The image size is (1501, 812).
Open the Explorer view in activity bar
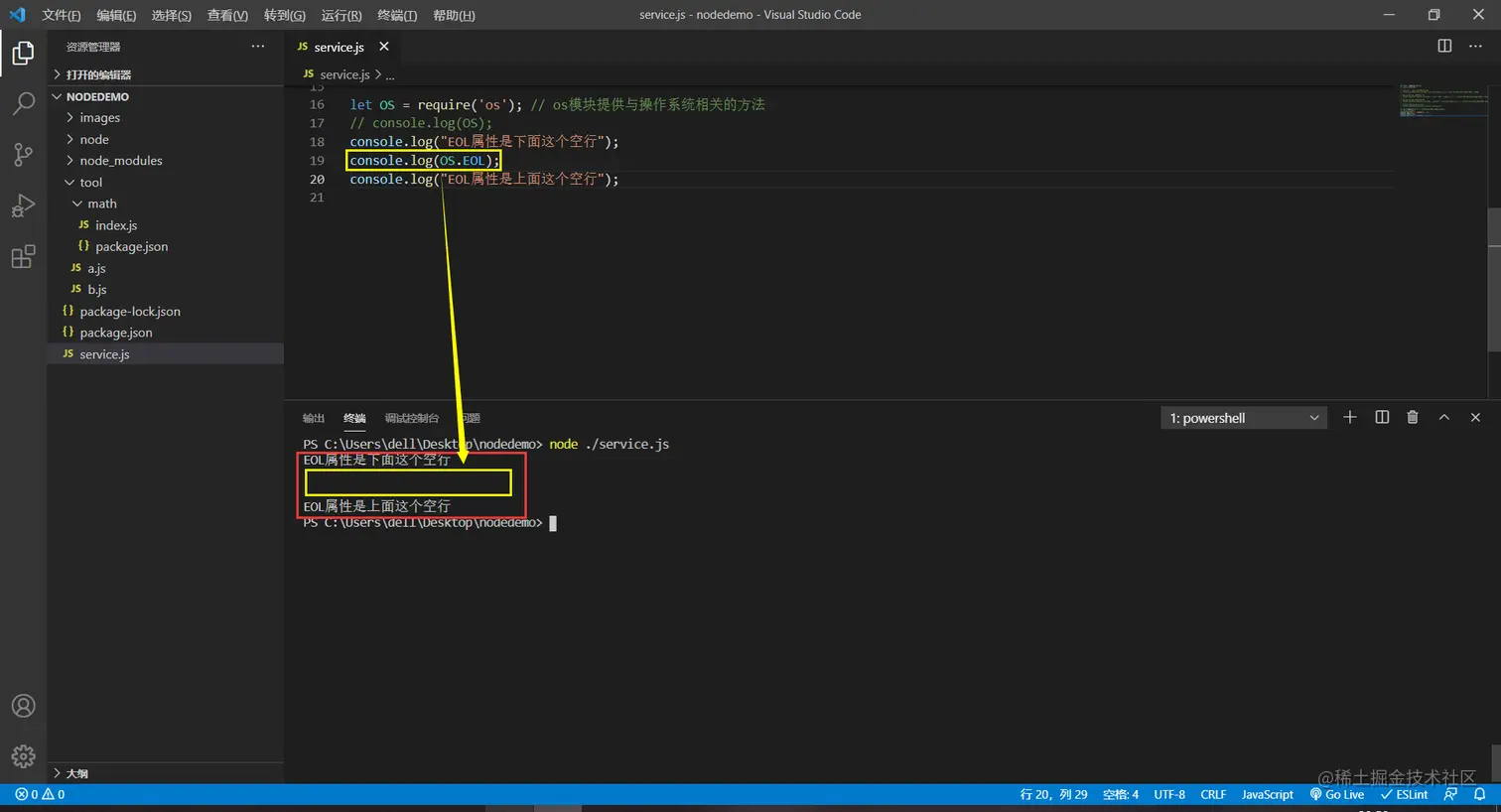[x=23, y=53]
